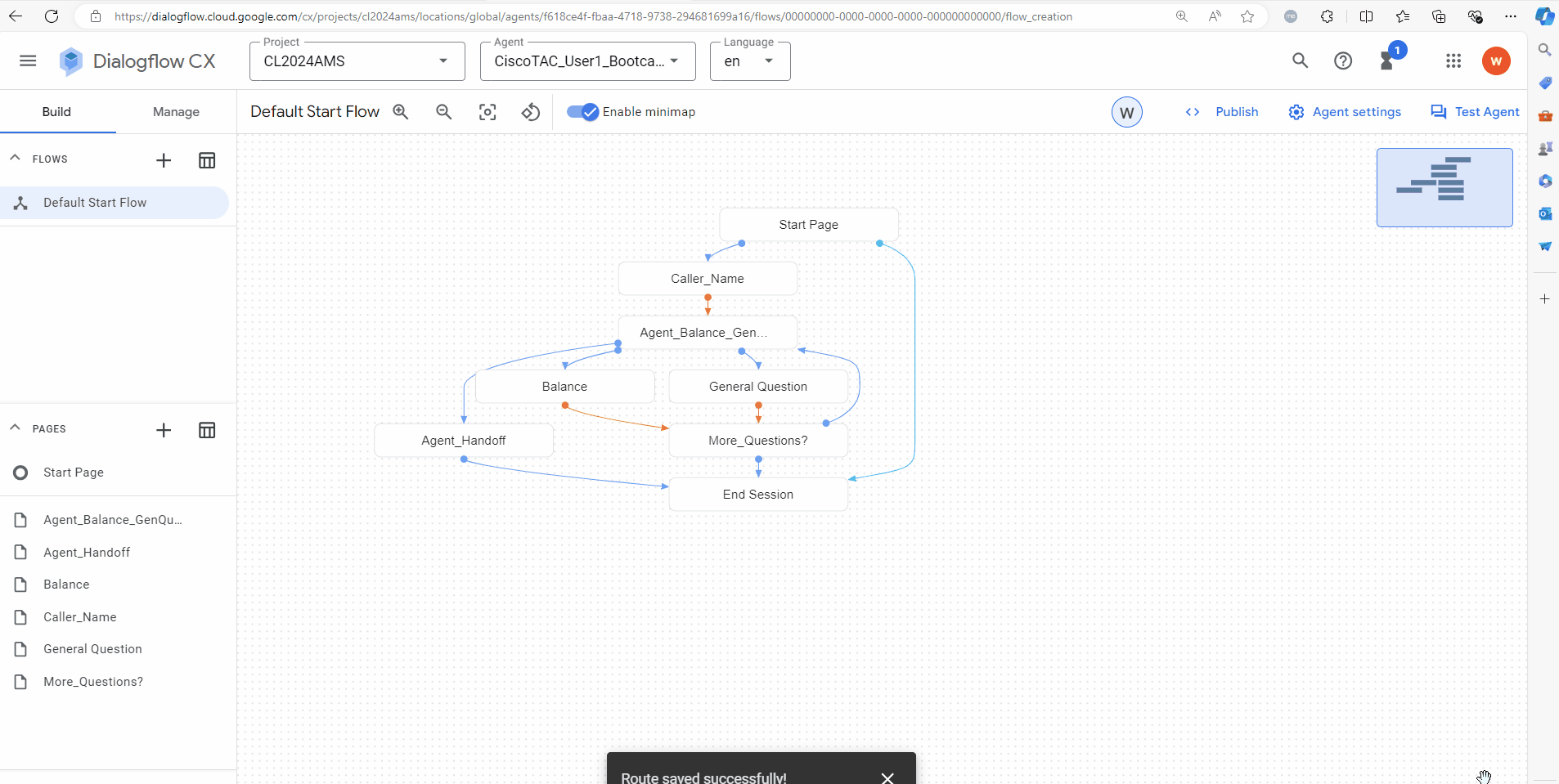This screenshot has height=784, width=1559.
Task: Click the W collaborator avatar in toolbar
Action: (x=1126, y=113)
